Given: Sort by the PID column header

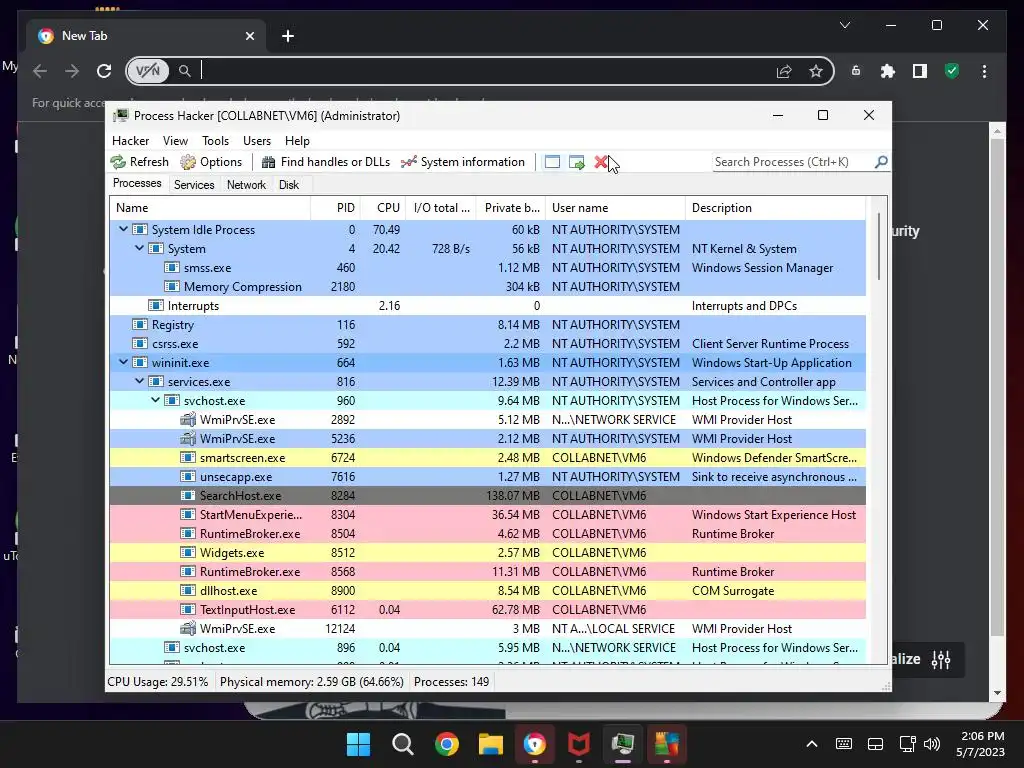Looking at the screenshot, I should coord(335,208).
